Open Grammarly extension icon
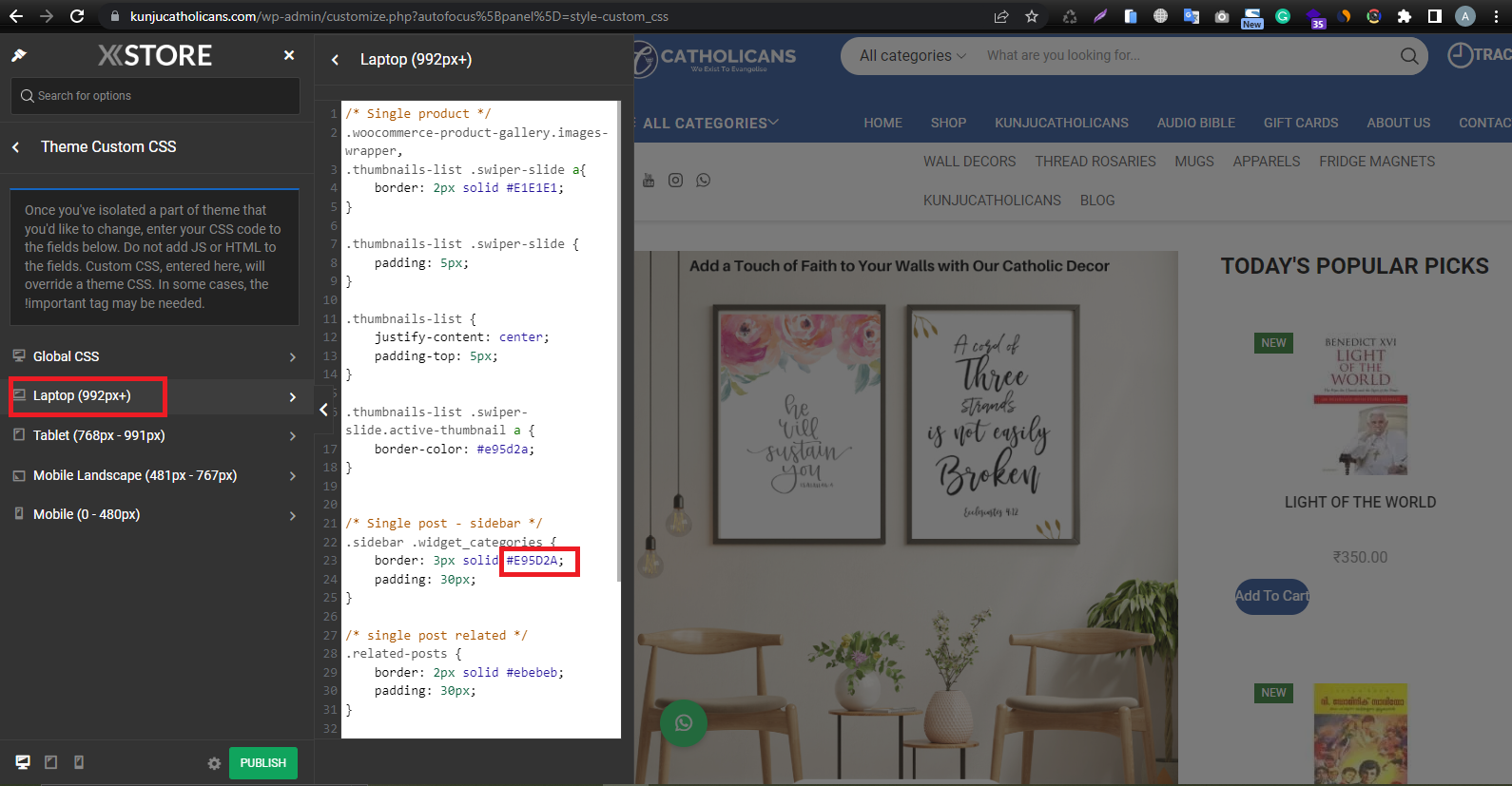Image resolution: width=1512 pixels, height=786 pixels. coord(1283,16)
